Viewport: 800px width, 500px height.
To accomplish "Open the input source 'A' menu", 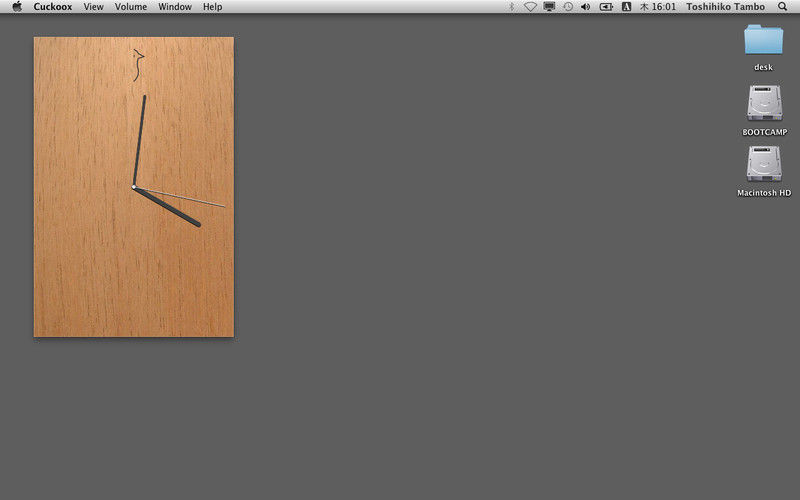I will coord(627,7).
